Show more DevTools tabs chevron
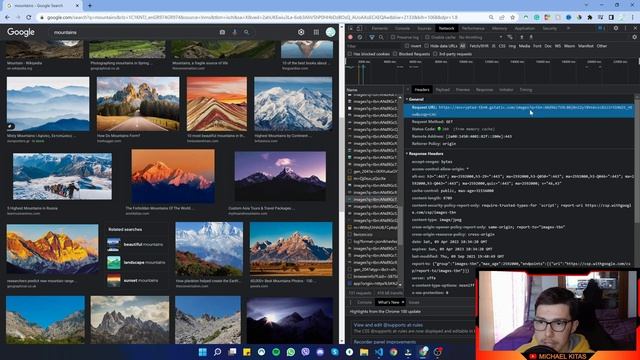Screen dimensions: 640x360 pyautogui.click(x=568, y=28)
